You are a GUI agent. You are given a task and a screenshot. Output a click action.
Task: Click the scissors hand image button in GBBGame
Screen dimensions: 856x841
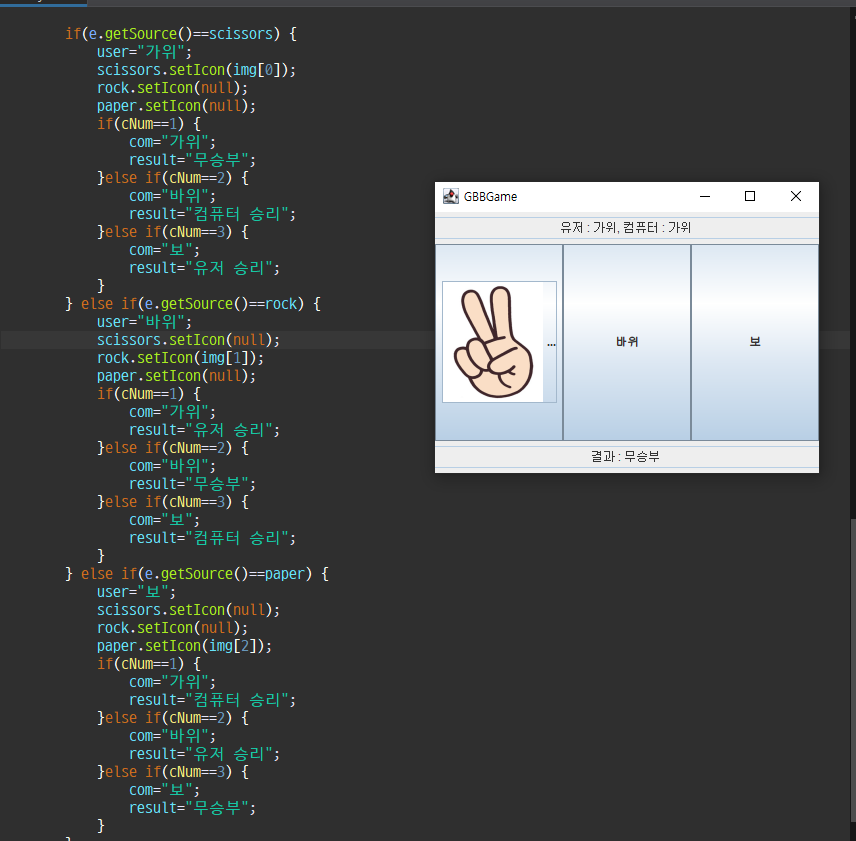click(x=499, y=342)
